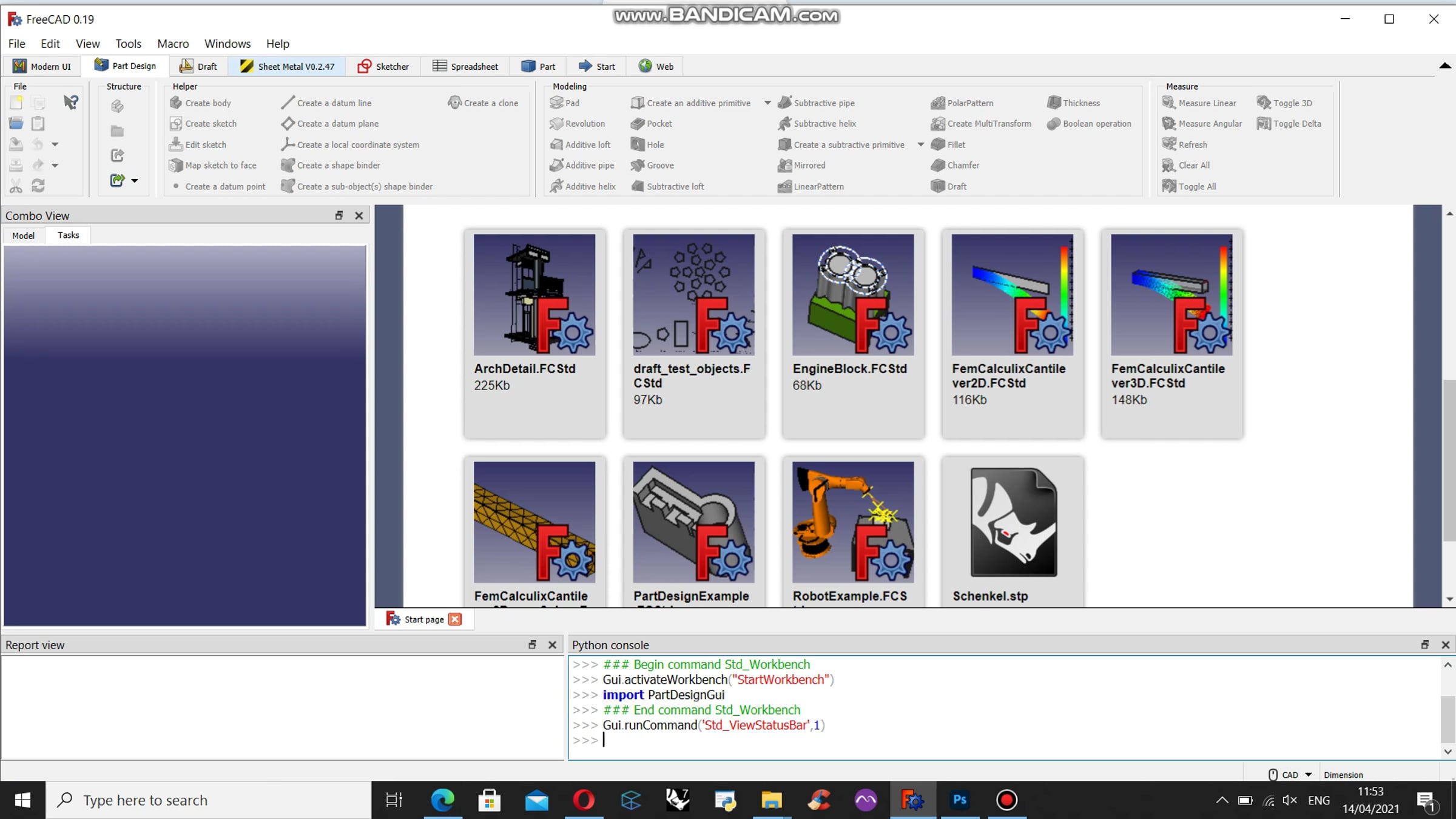Screen dimensions: 1456x819
Task: Select the Mirrored tool
Action: coord(801,165)
